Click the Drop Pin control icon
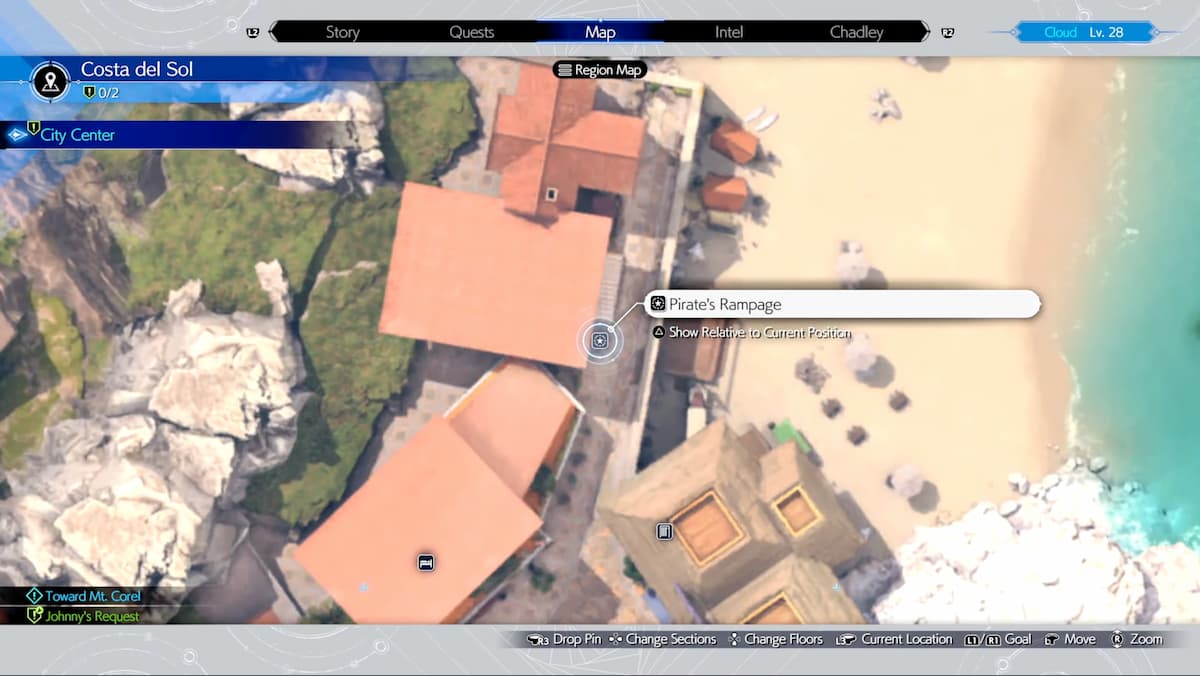 point(538,640)
